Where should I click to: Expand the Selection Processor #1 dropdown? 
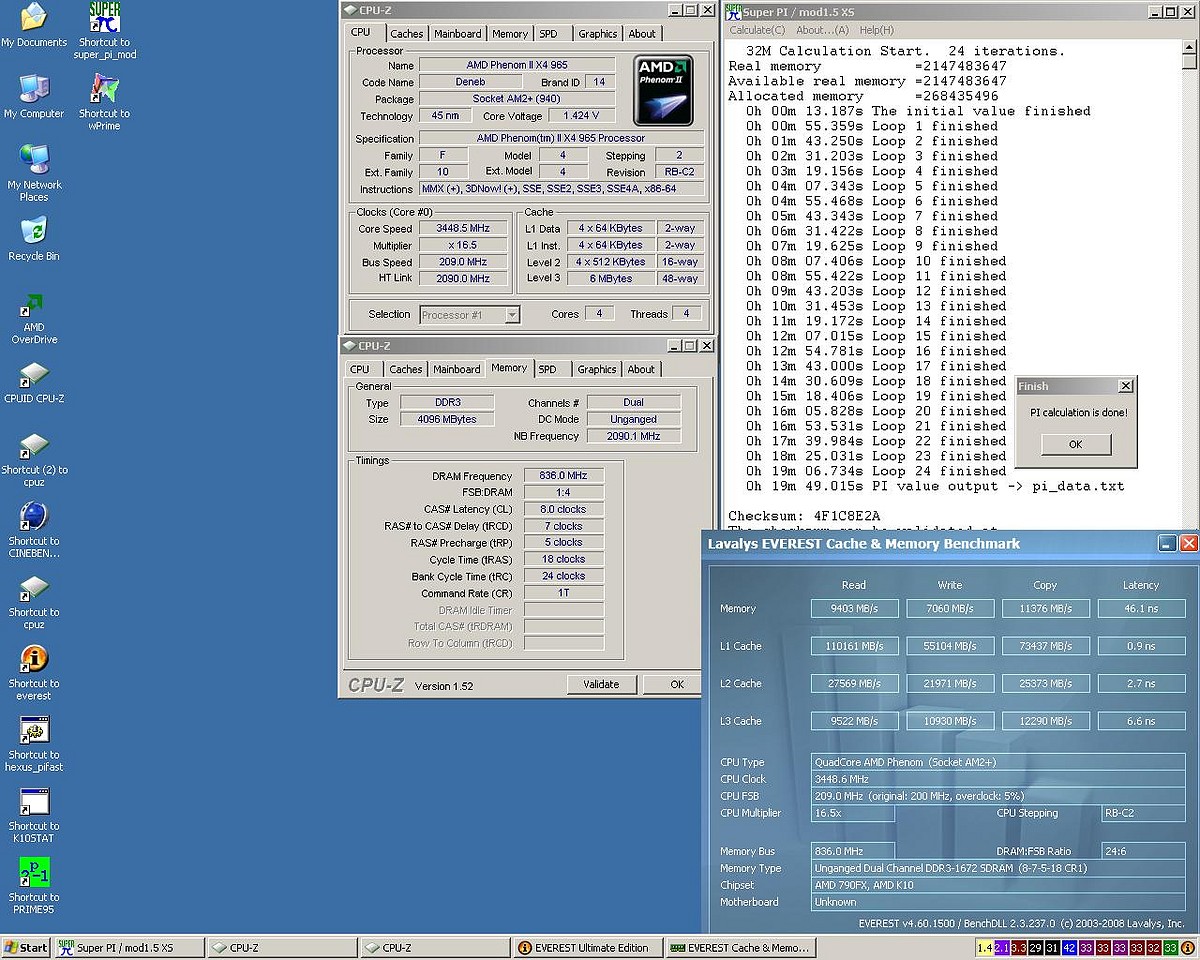pyautogui.click(x=512, y=315)
